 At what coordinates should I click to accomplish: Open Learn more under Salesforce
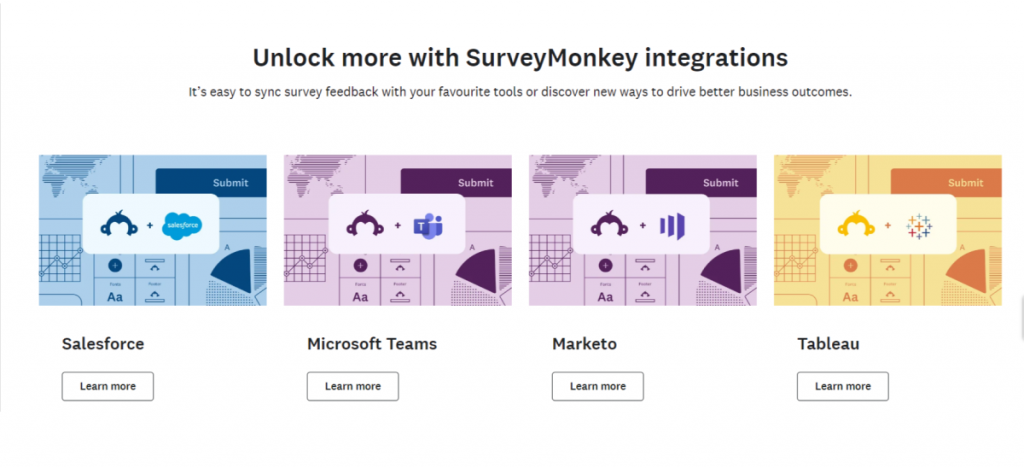coord(108,386)
